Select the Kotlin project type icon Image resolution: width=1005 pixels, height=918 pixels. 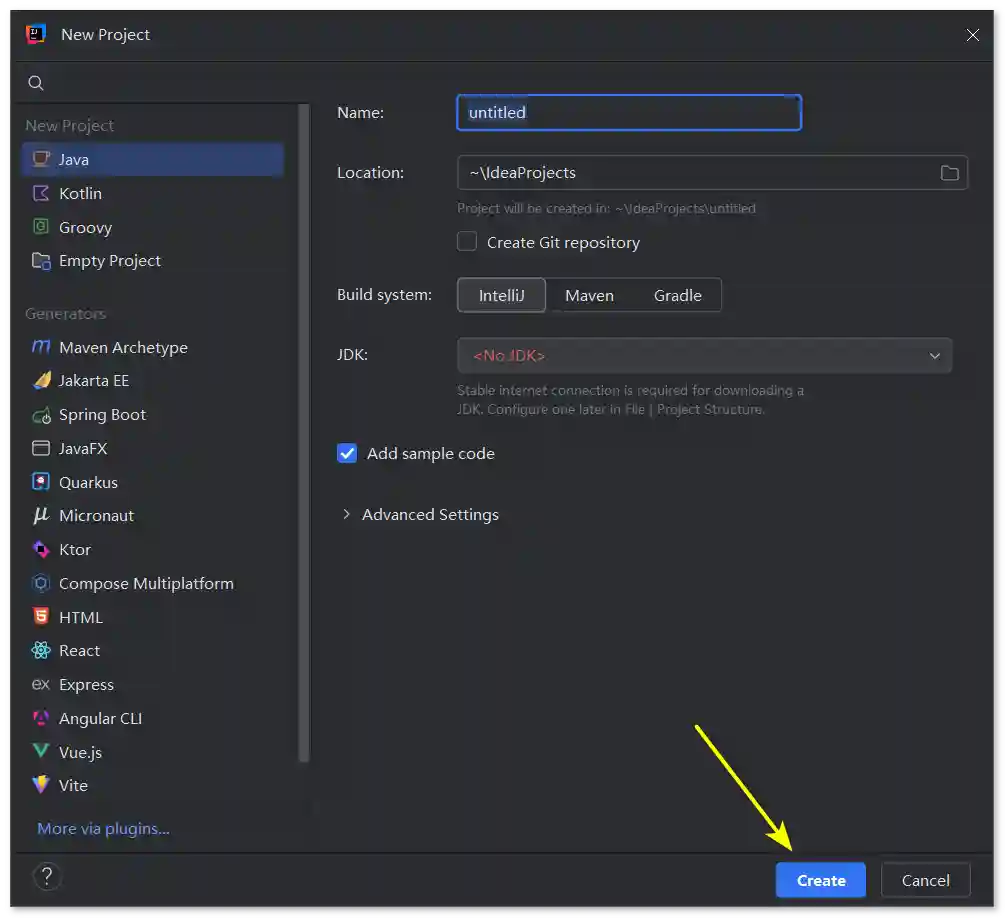click(41, 193)
